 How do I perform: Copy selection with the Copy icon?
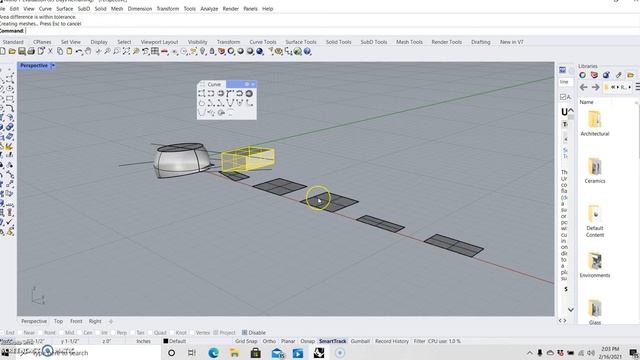(x=60, y=51)
